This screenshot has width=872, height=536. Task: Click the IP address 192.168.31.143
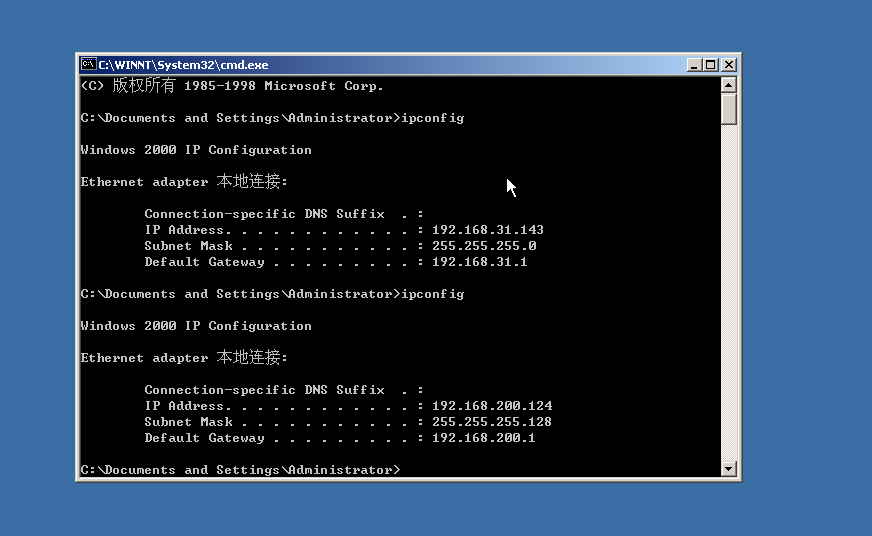click(x=488, y=230)
